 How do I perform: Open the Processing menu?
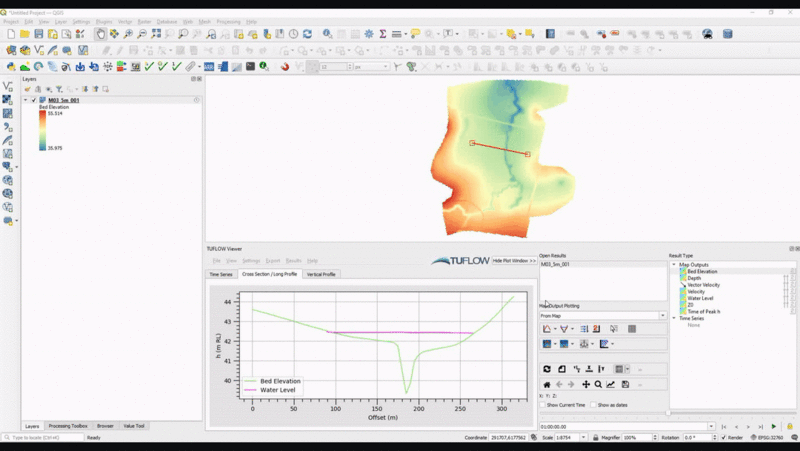click(x=228, y=21)
